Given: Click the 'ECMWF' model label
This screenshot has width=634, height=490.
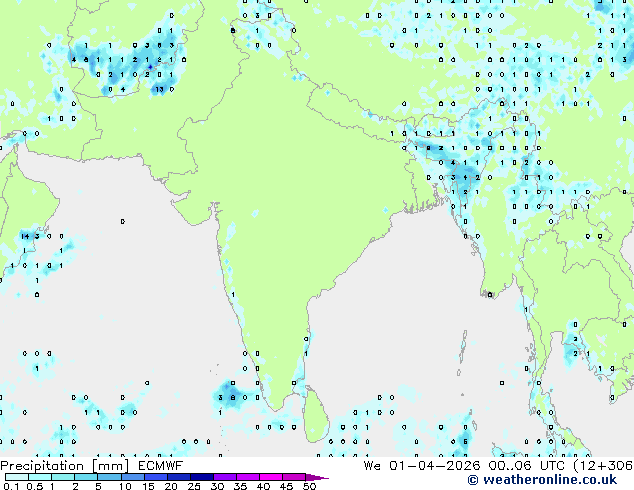Looking at the screenshot, I should point(160,466).
